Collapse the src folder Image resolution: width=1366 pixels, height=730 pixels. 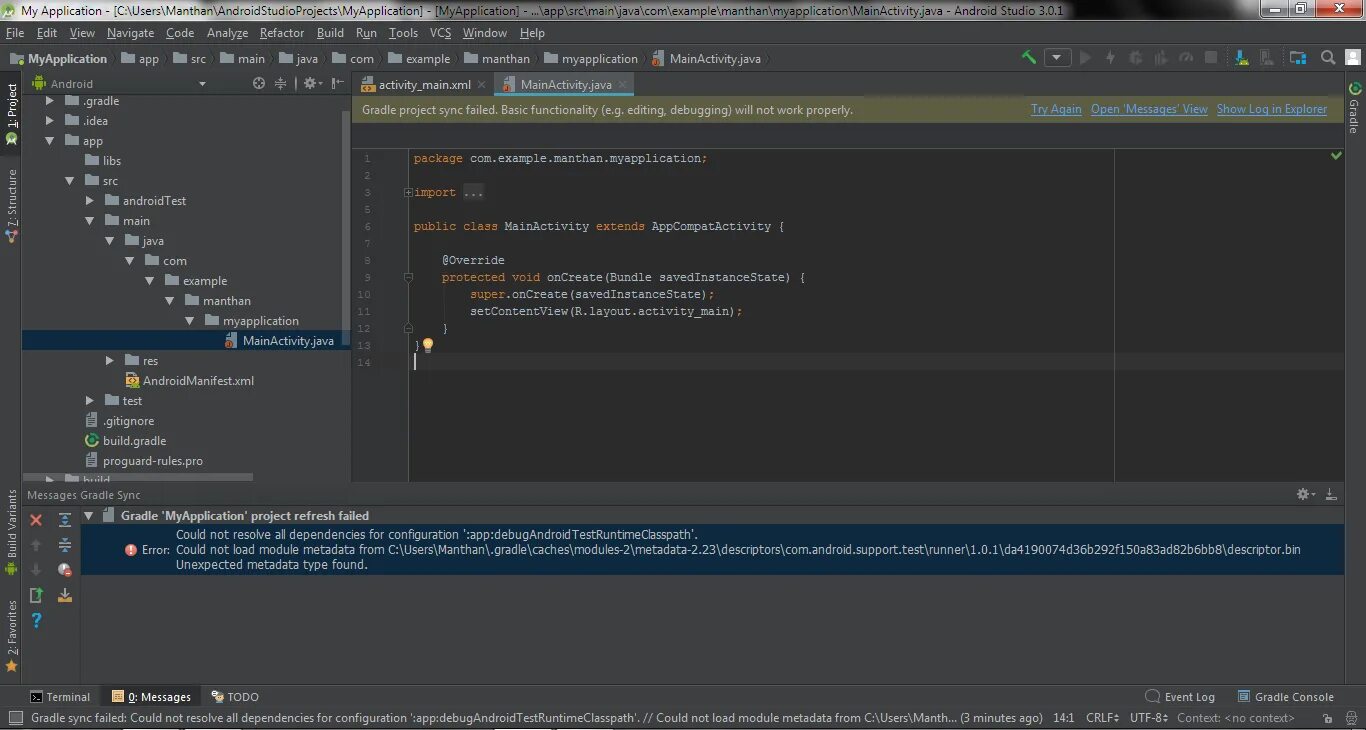pos(70,181)
